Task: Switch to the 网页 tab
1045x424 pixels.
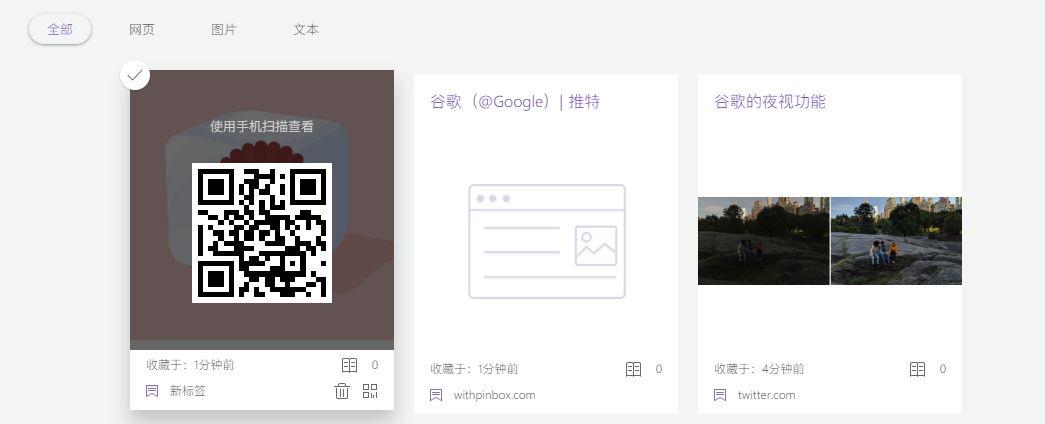Action: (x=141, y=29)
